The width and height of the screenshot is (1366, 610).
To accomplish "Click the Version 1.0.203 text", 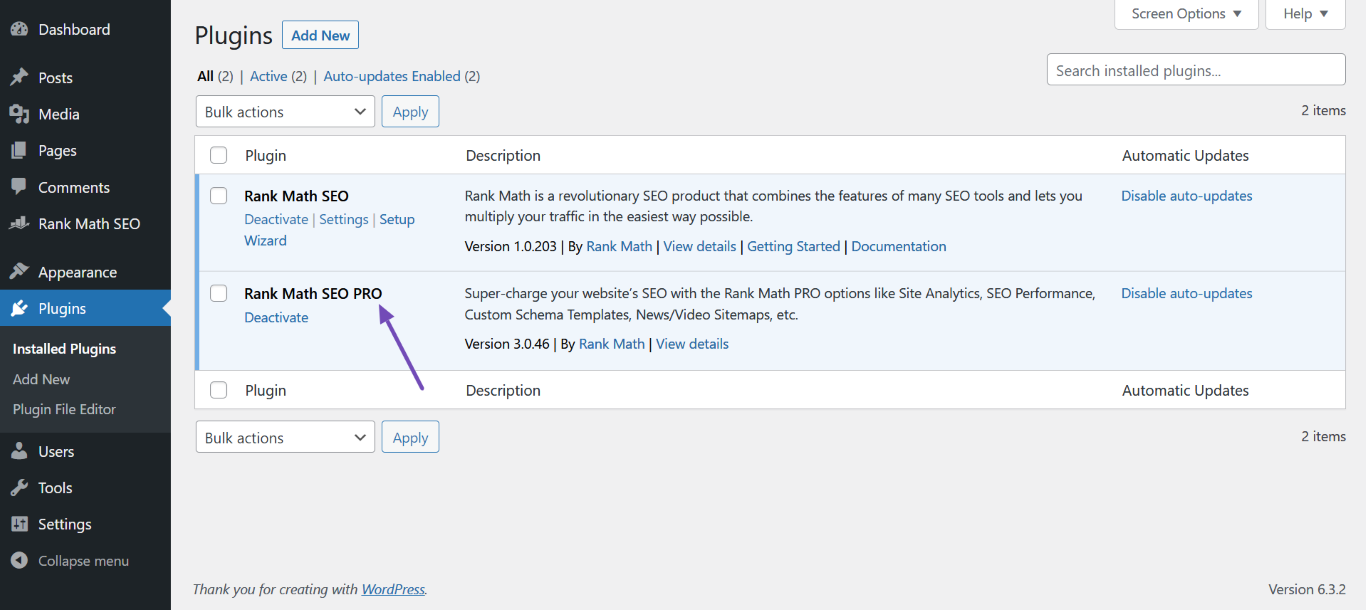I will 510,246.
